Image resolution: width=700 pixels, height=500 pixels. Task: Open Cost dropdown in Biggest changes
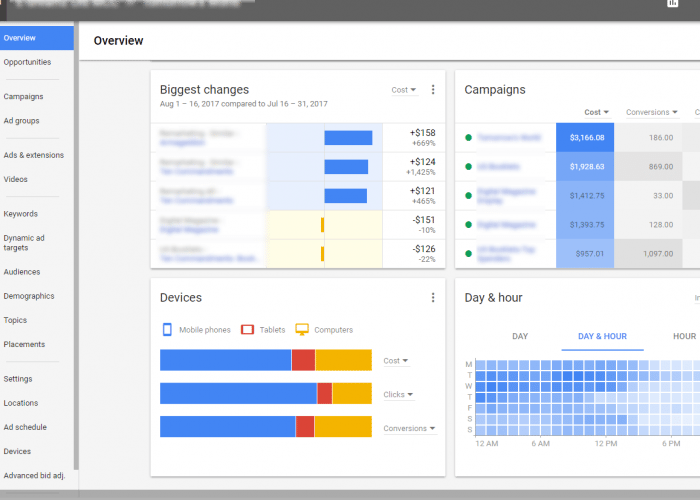tap(404, 90)
